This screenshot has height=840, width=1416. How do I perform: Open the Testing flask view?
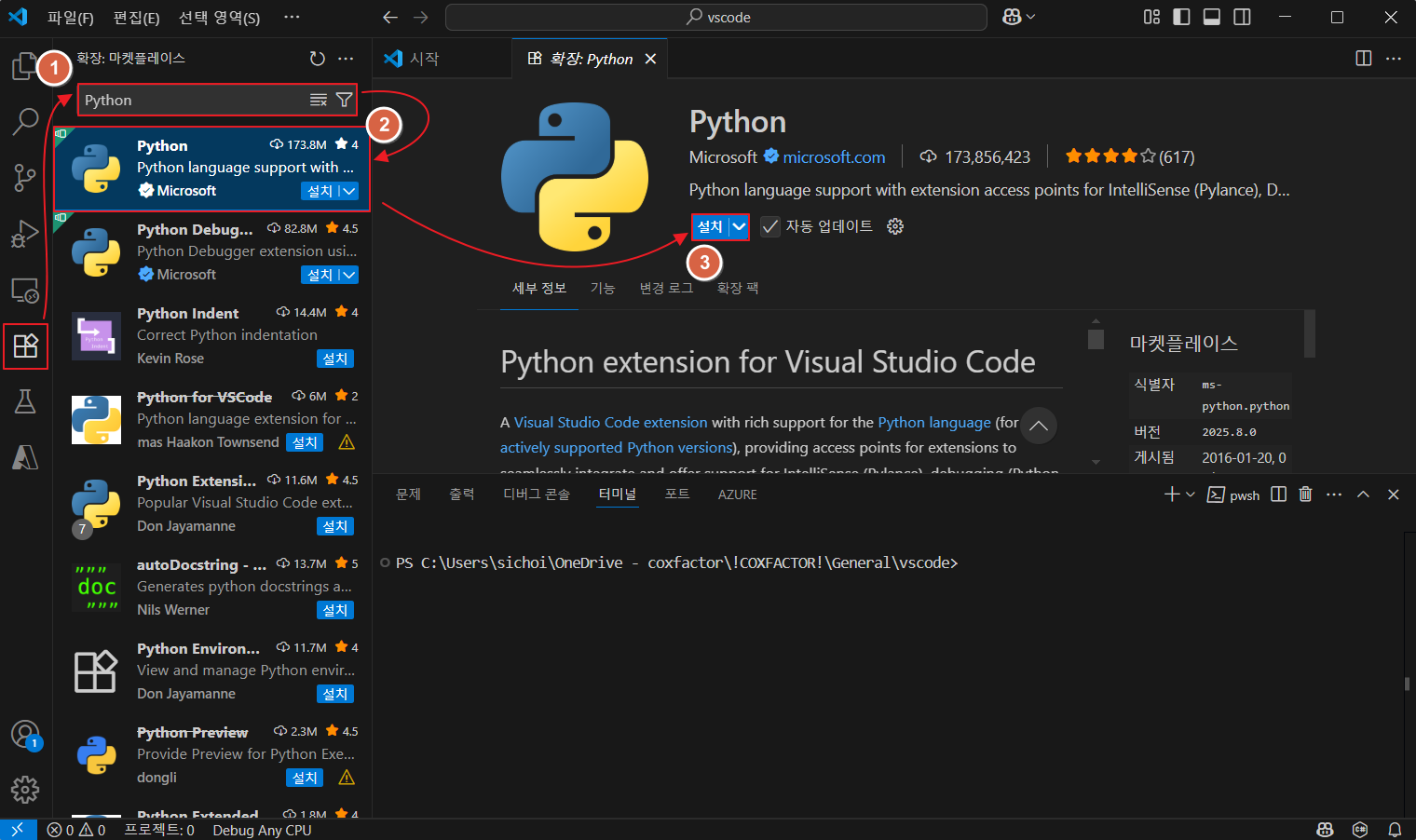point(25,401)
